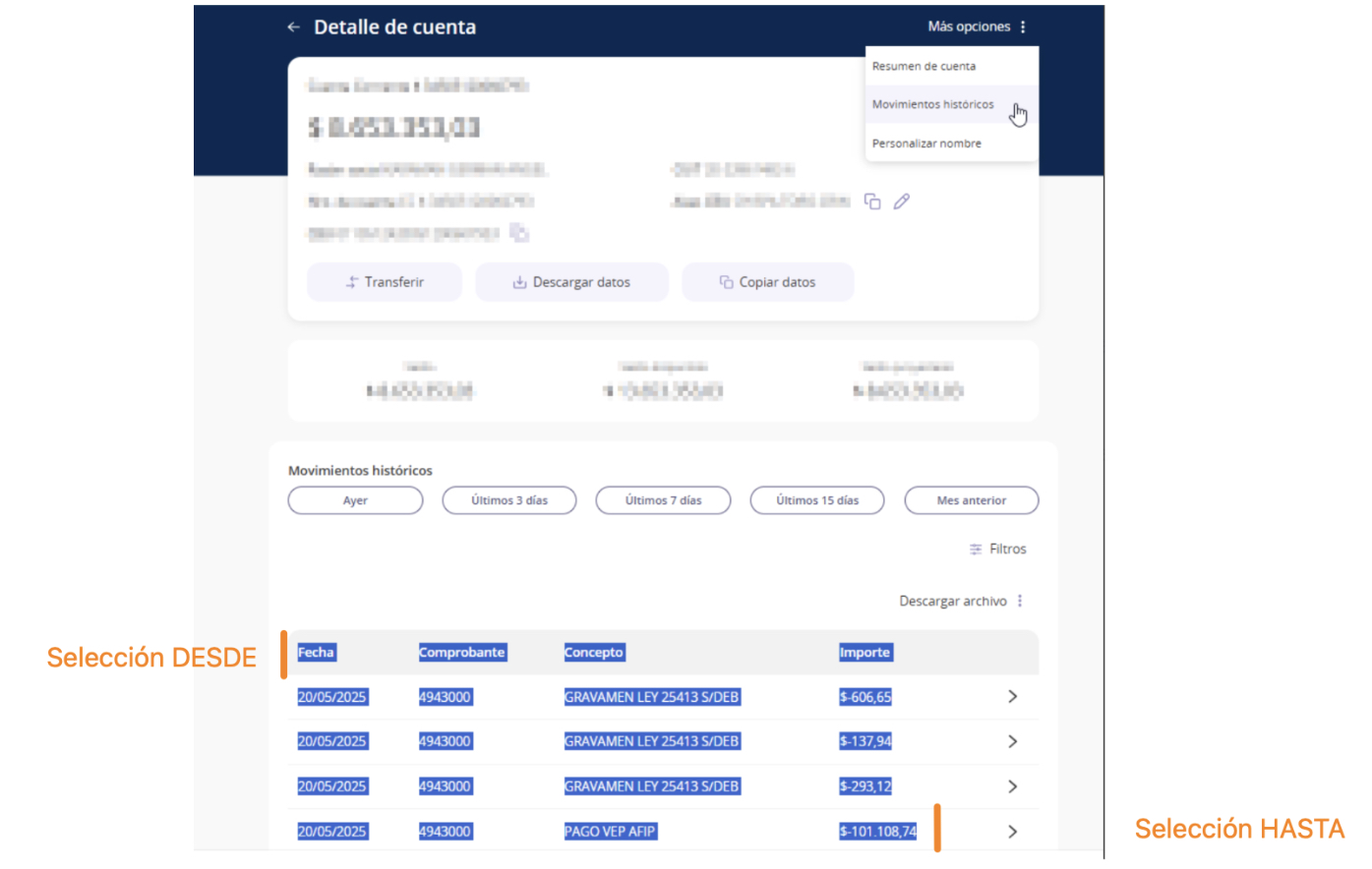The image size is (1372, 869).
Task: Open the Filtros filter icon
Action: click(x=976, y=550)
